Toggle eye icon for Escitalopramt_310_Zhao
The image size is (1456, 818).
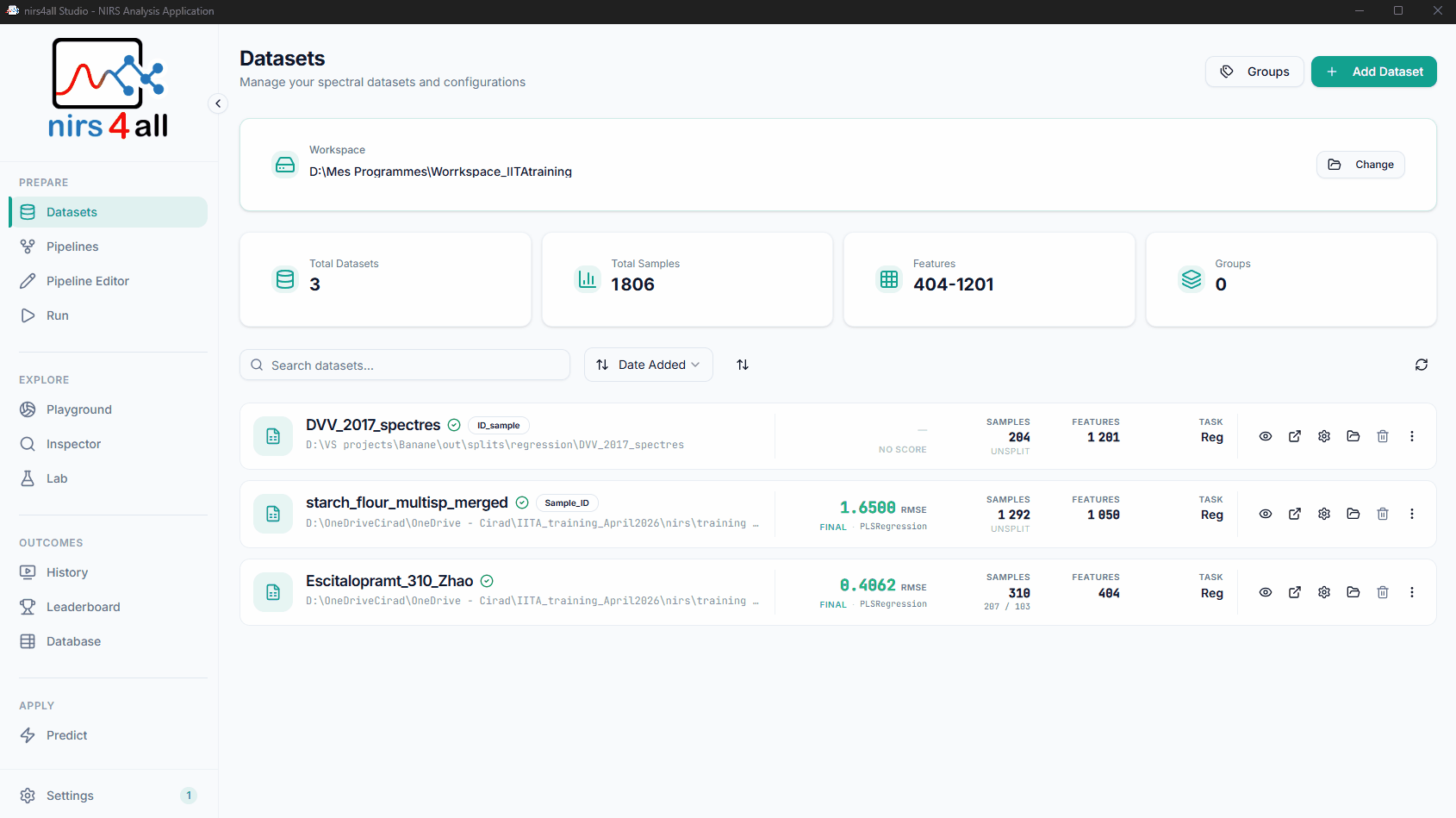pyautogui.click(x=1266, y=592)
